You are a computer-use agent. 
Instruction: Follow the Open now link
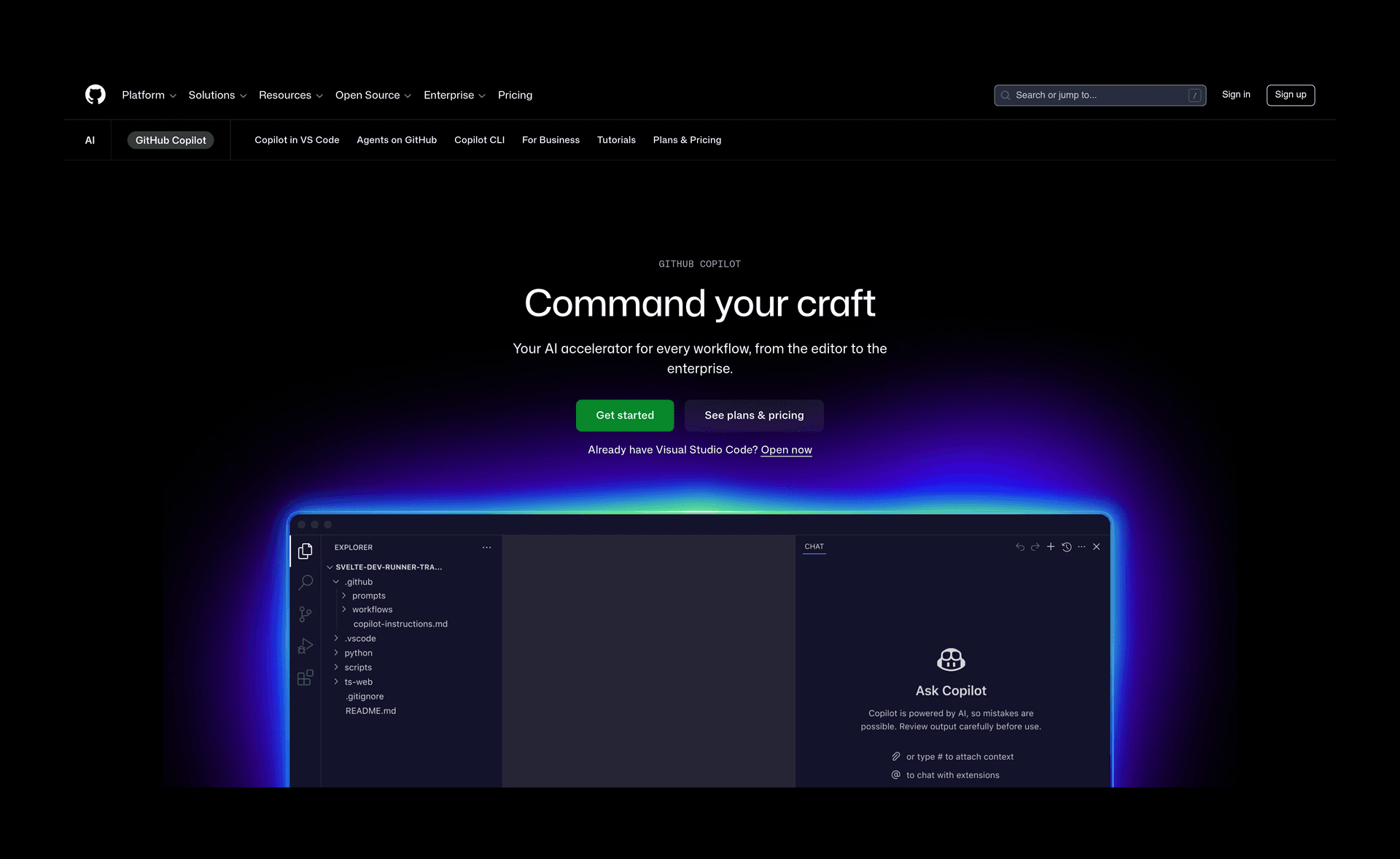coord(786,450)
